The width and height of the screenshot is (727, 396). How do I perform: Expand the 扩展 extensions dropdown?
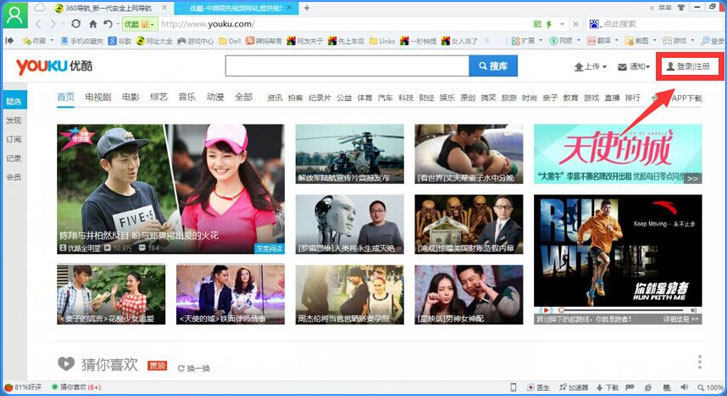[x=527, y=41]
